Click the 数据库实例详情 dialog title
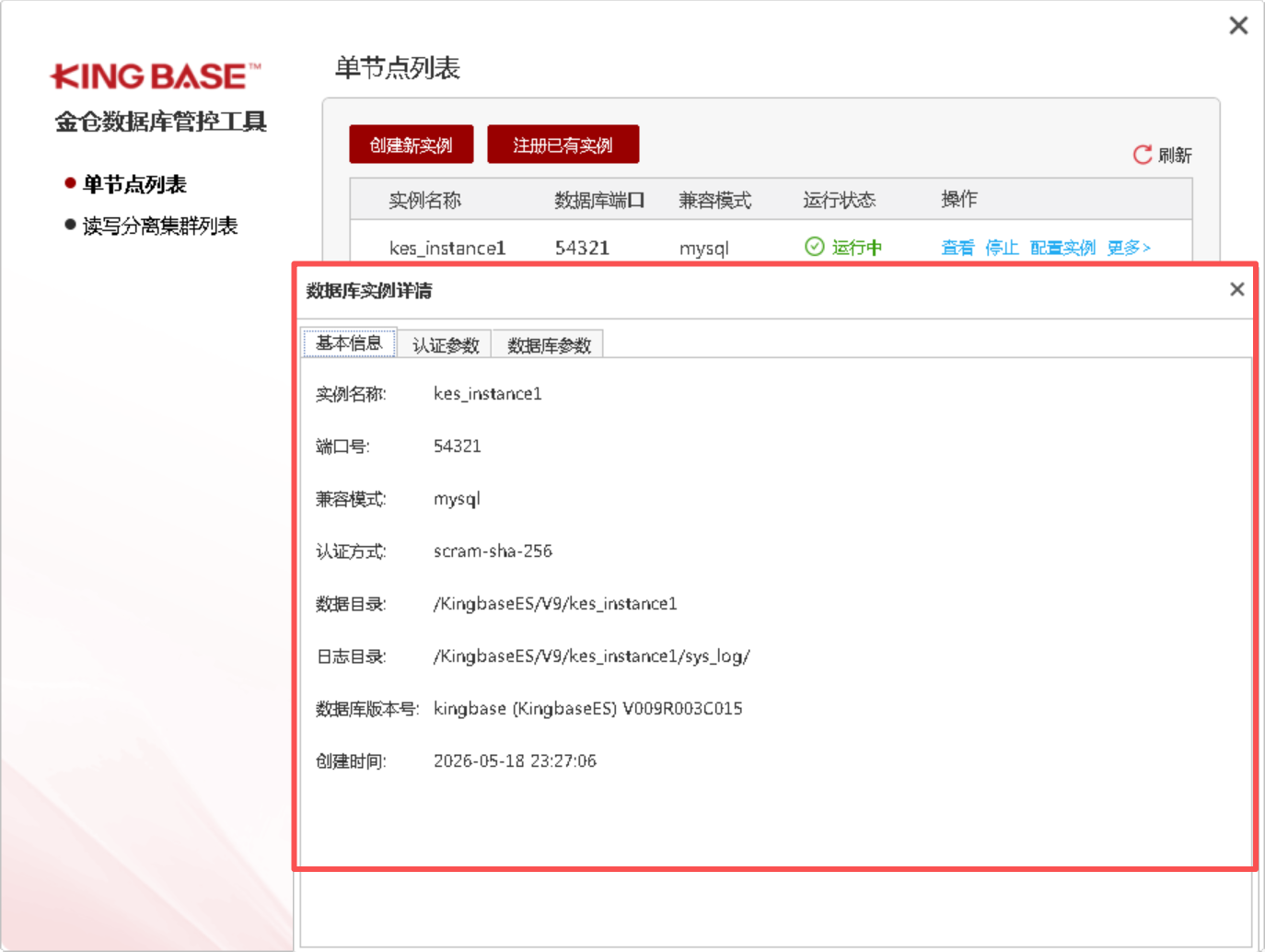 [369, 291]
